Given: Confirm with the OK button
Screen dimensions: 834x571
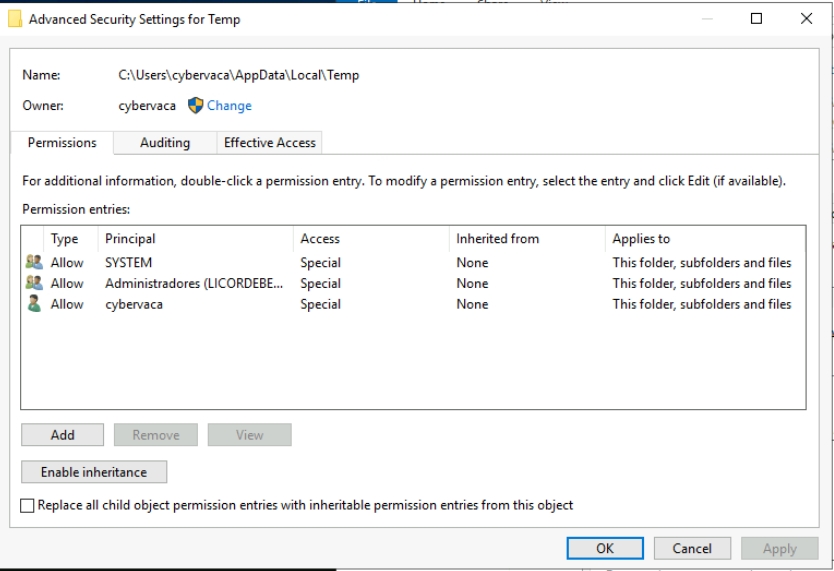Looking at the screenshot, I should pyautogui.click(x=605, y=548).
